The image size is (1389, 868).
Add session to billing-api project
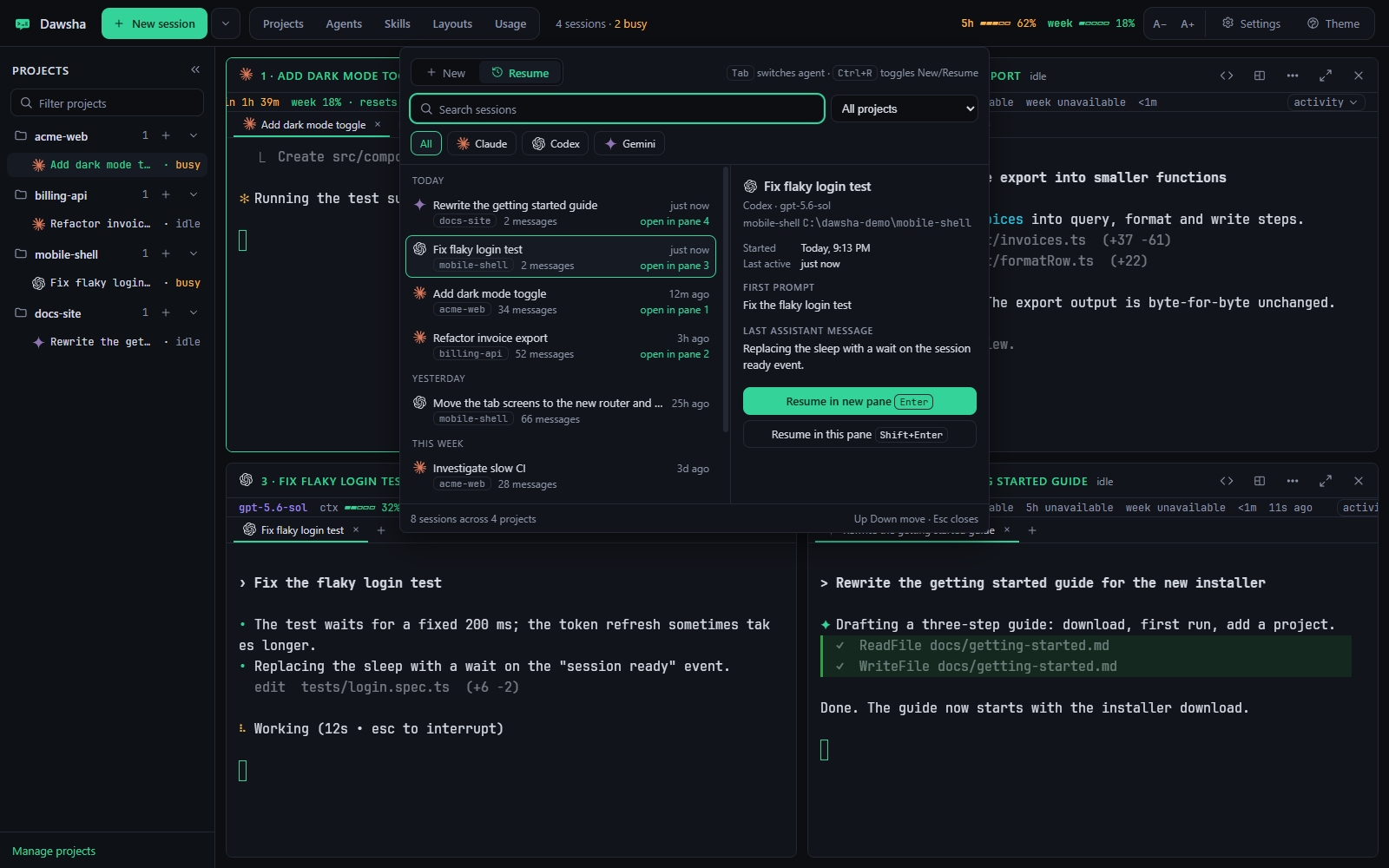[x=166, y=194]
